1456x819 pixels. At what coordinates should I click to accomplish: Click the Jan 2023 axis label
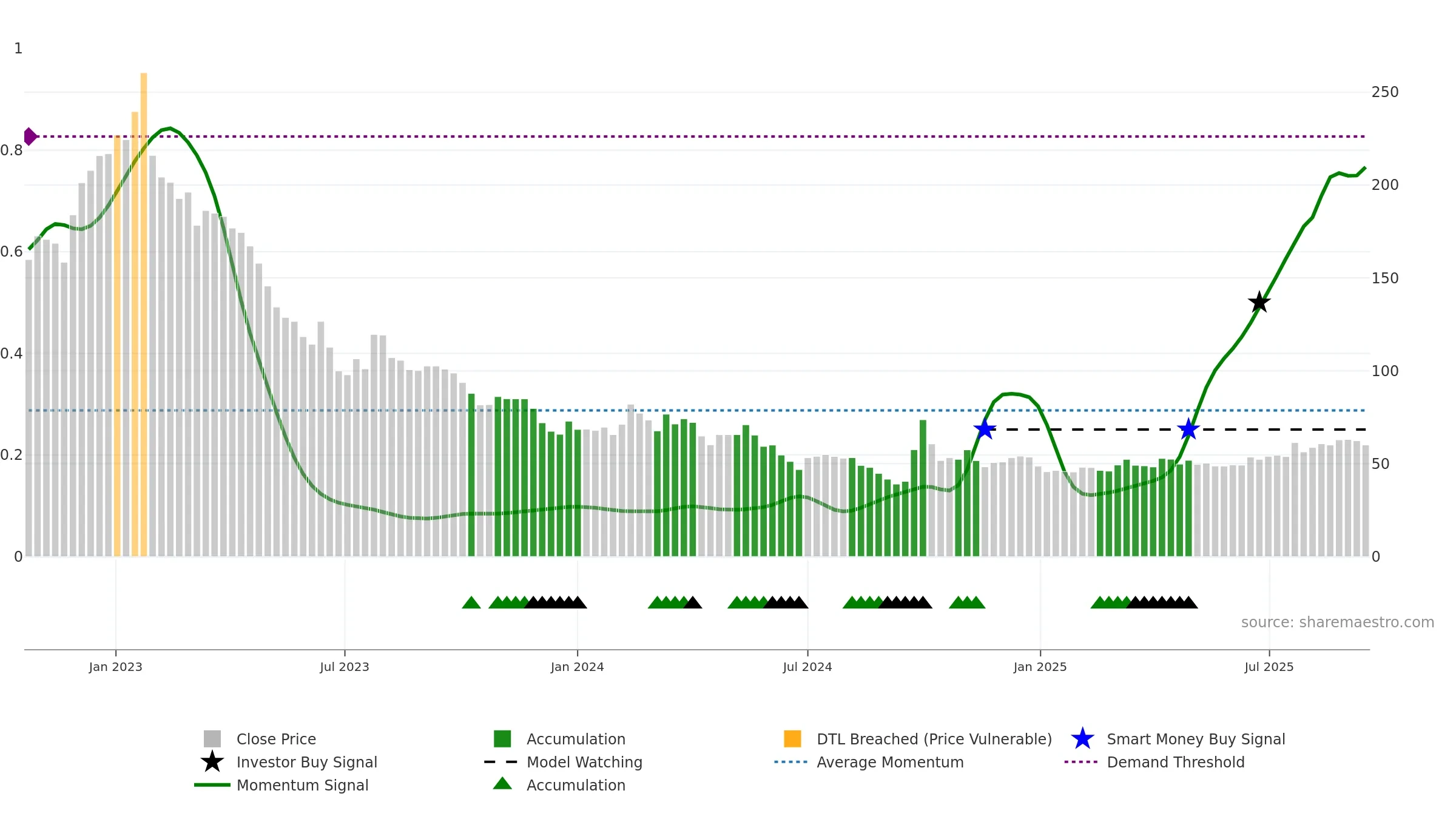[x=115, y=667]
